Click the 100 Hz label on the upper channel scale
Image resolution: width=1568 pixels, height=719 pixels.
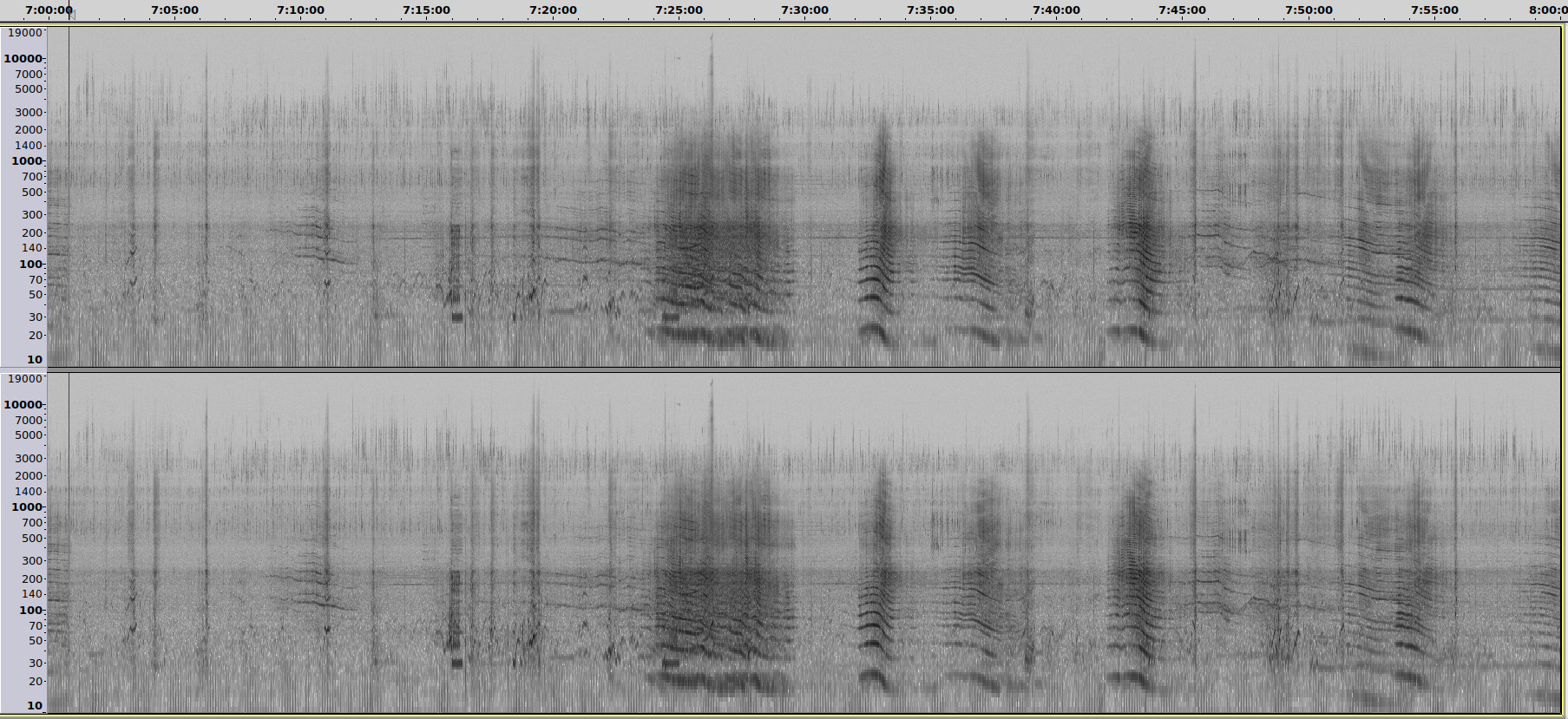[30, 265]
